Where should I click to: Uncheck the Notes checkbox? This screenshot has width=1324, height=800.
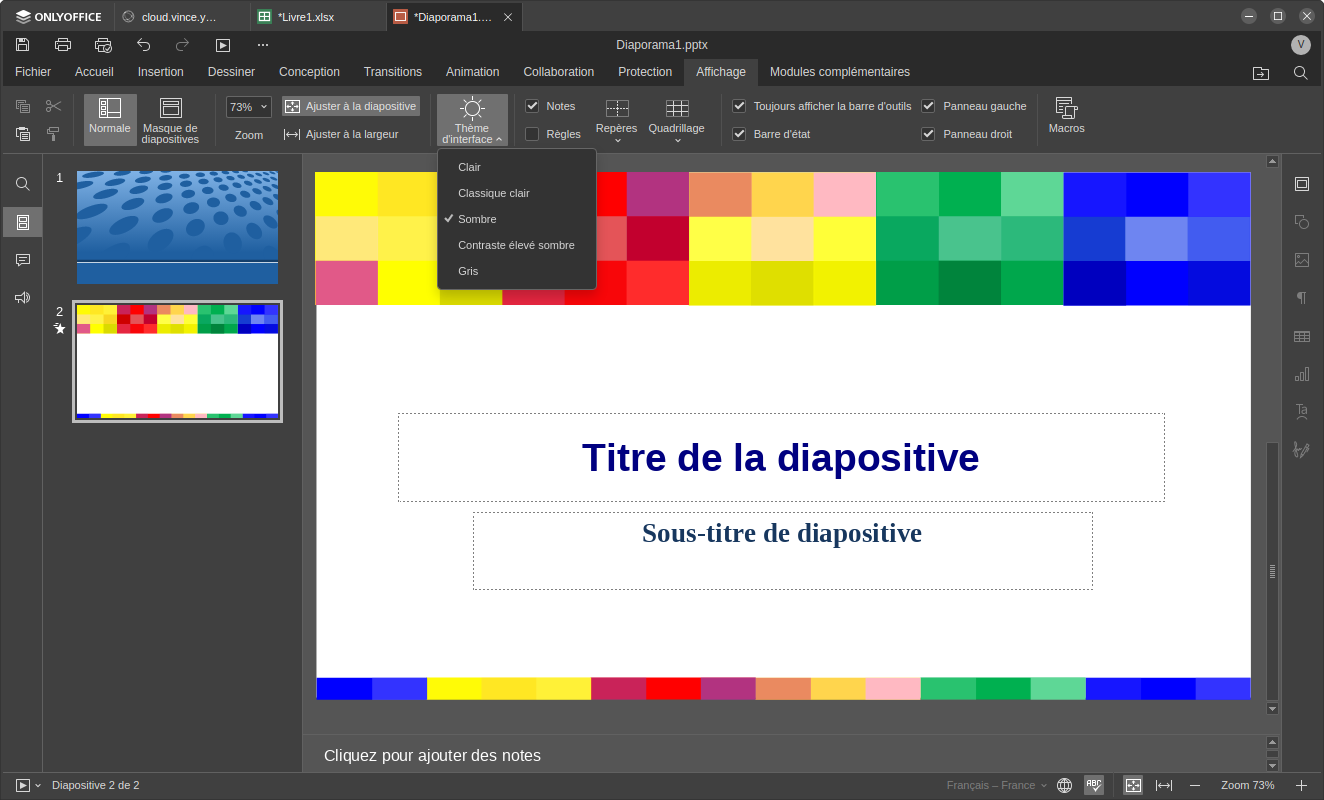533,106
